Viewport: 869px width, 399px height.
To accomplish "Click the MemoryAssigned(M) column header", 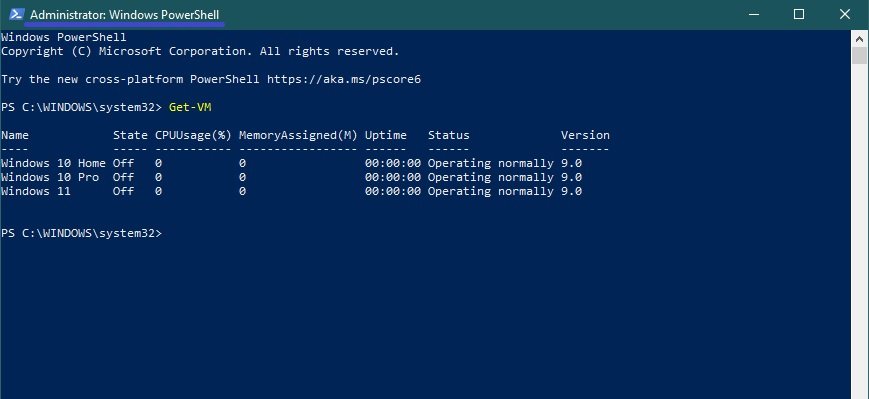I will coord(298,135).
